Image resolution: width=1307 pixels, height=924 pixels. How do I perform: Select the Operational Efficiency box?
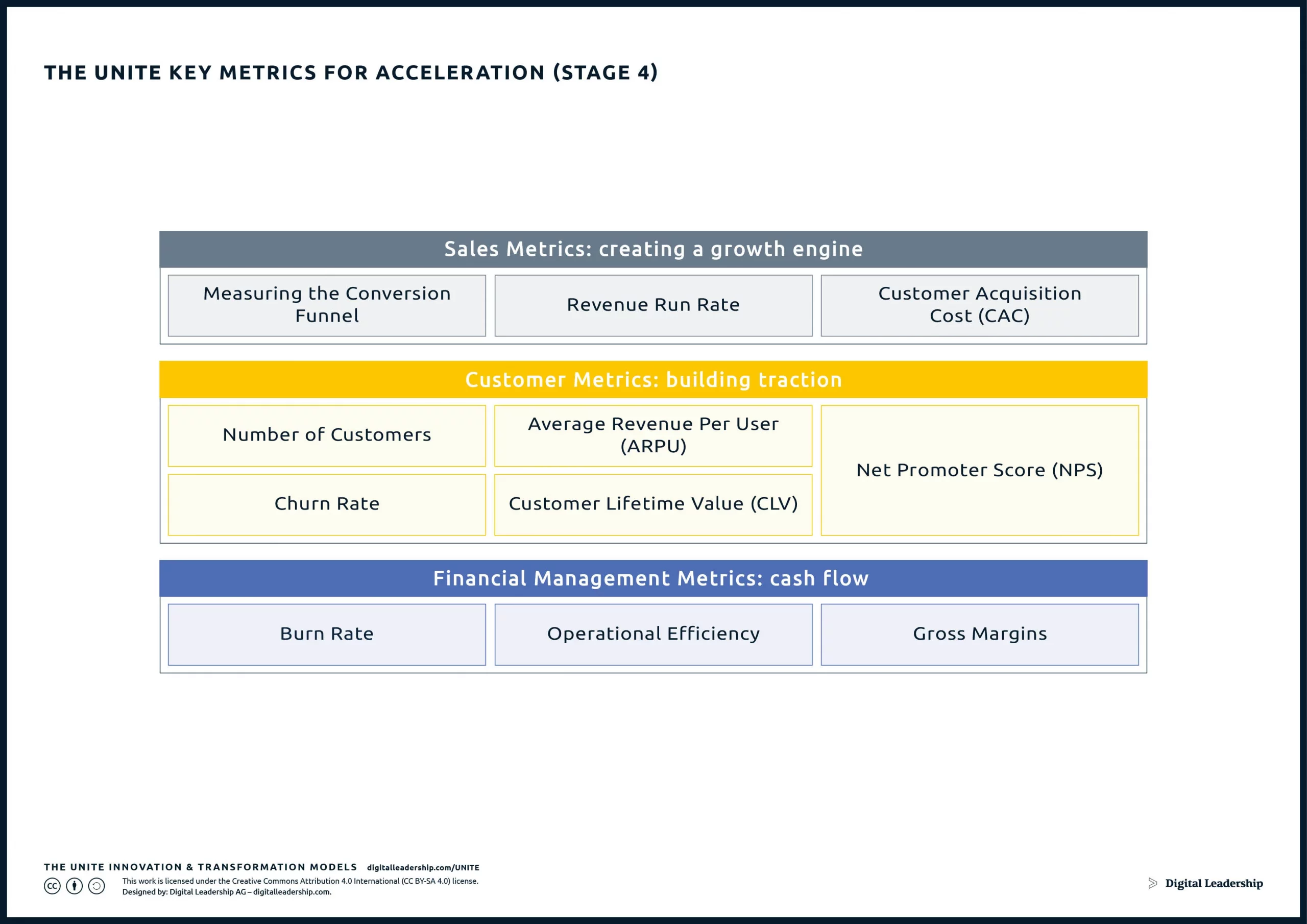tap(653, 634)
